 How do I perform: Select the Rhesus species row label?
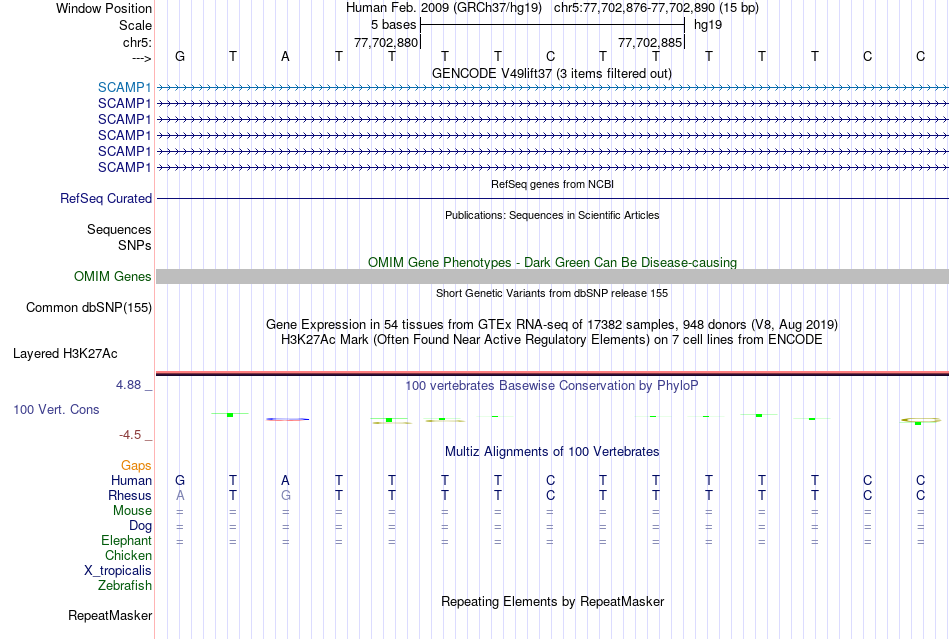pyautogui.click(x=130, y=495)
